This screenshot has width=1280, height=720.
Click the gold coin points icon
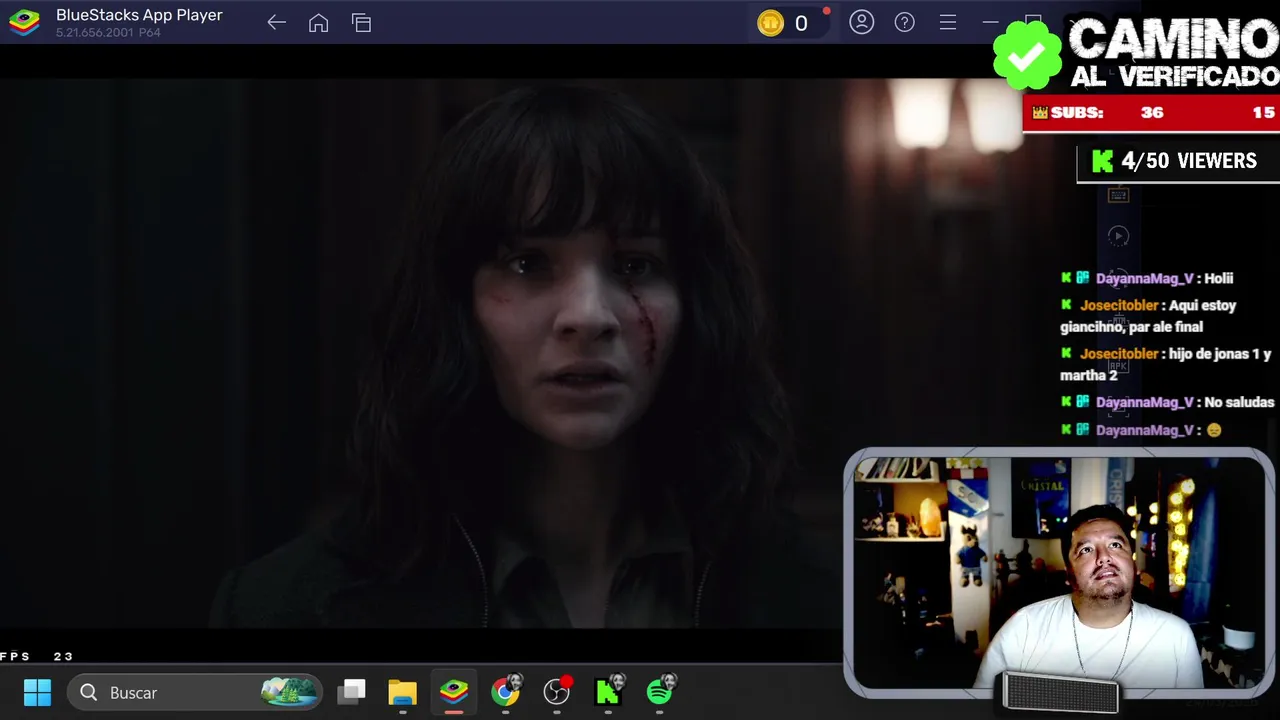(770, 23)
